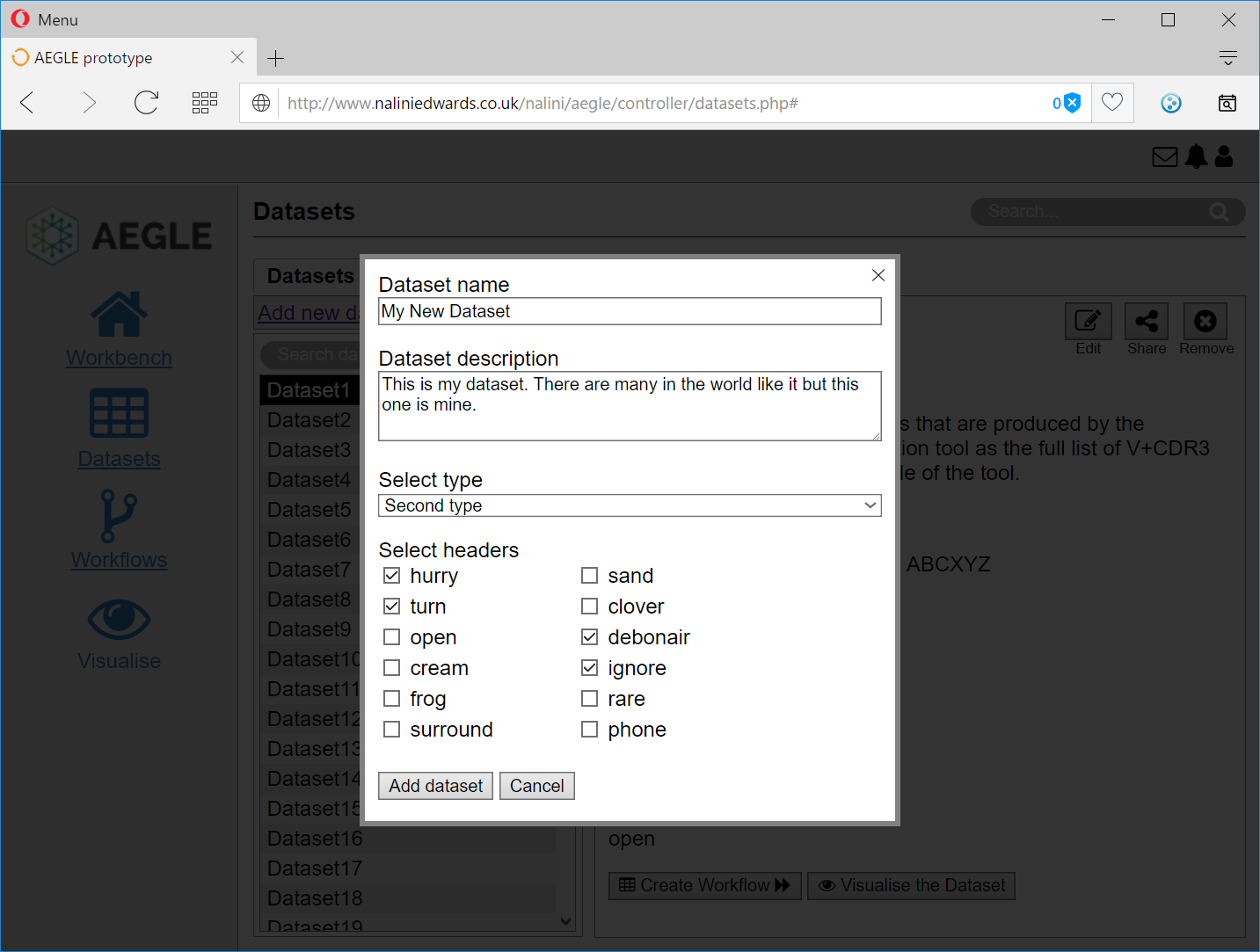Click the site info globe icon
Image resolution: width=1260 pixels, height=952 pixels.
tap(261, 103)
